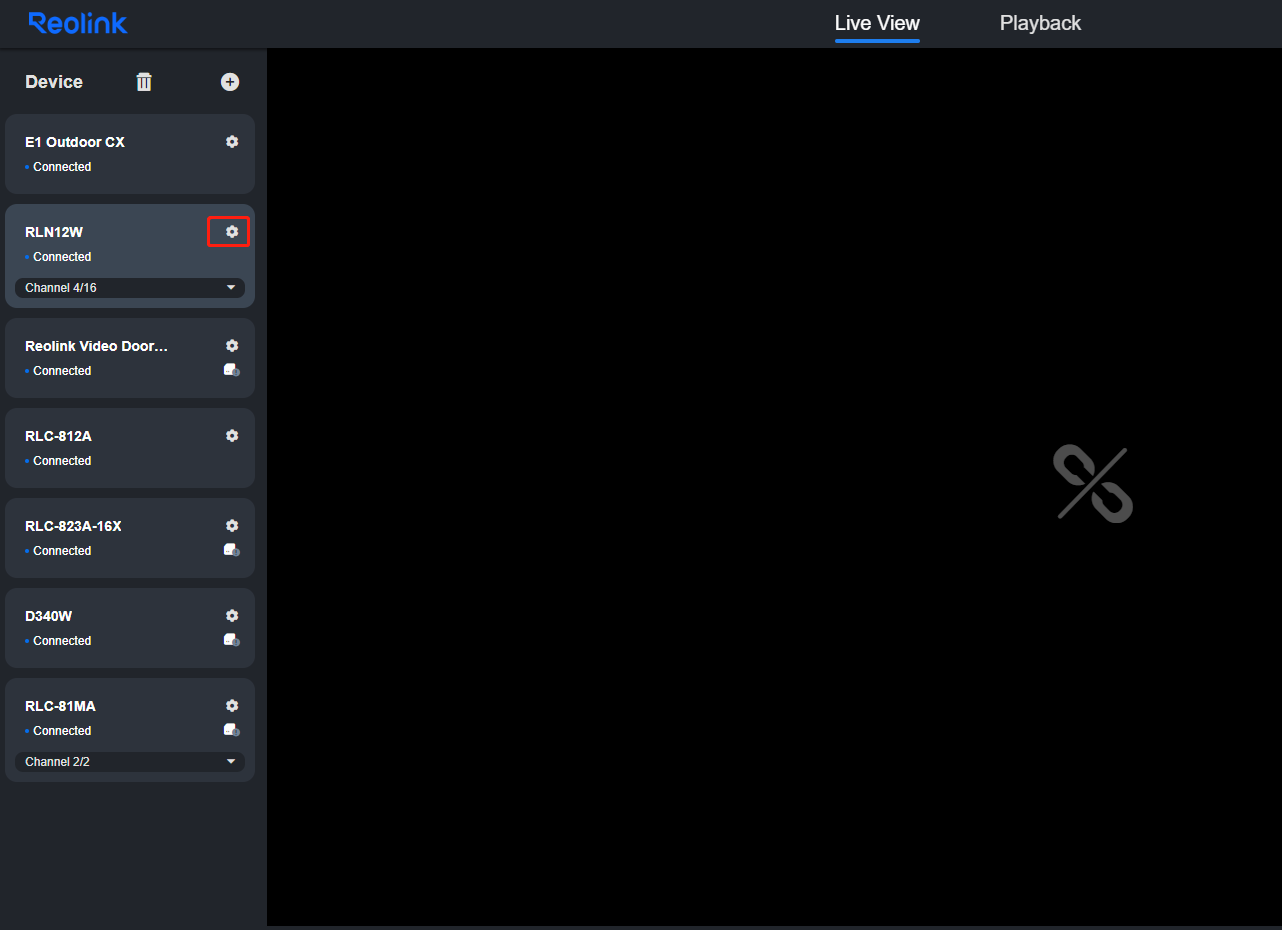Click Connected status under RLN12W
Viewport: 1282px width, 930px height.
tap(62, 257)
